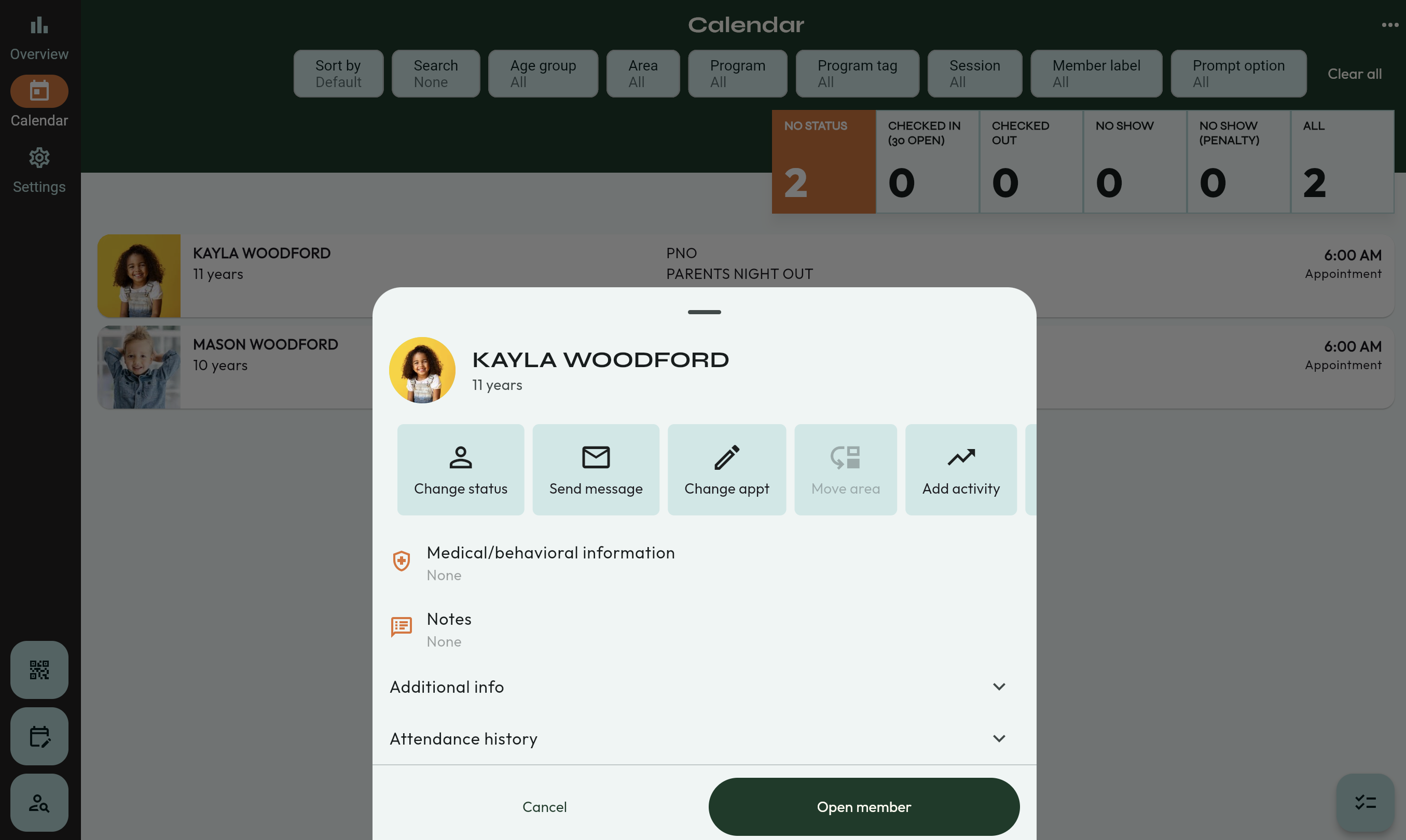The width and height of the screenshot is (1406, 840).
Task: Click the Change appt pencil icon
Action: click(x=726, y=457)
